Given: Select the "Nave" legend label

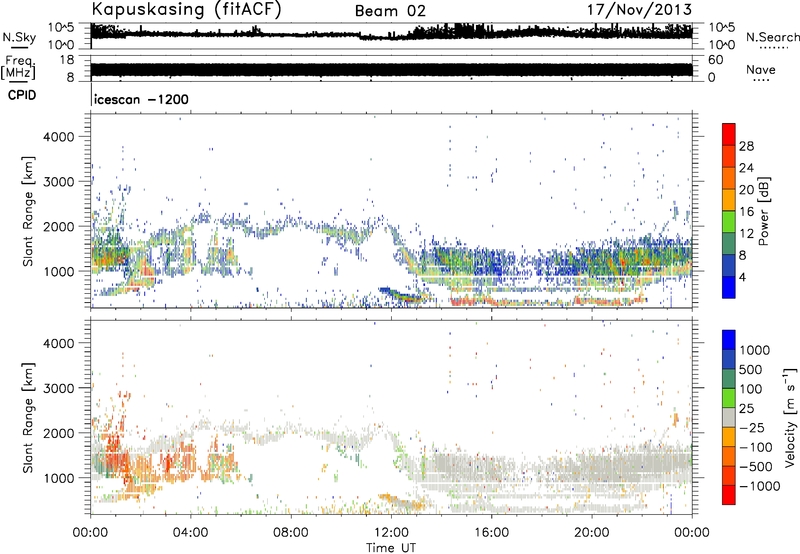Looking at the screenshot, I should (761, 70).
